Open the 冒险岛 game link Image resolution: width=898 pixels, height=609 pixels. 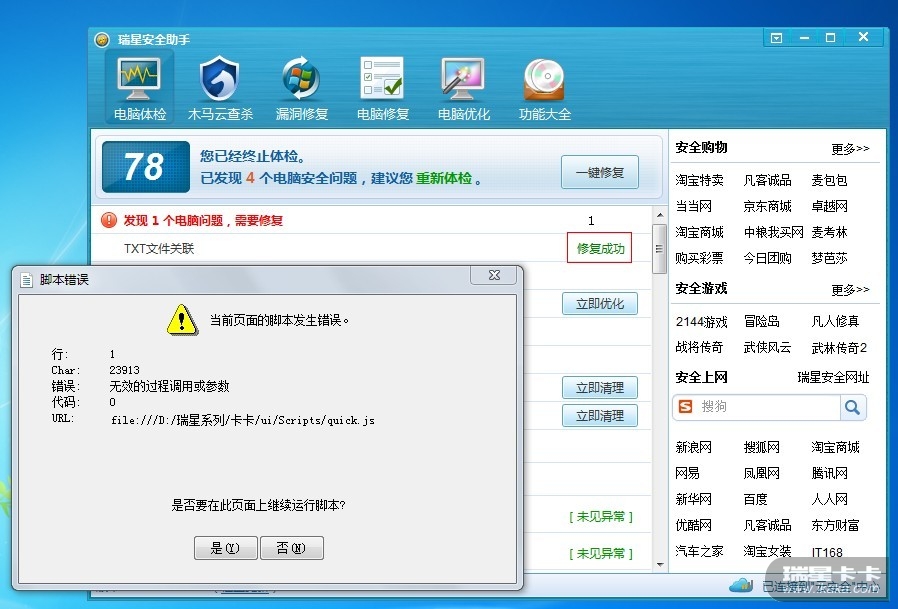coord(762,321)
